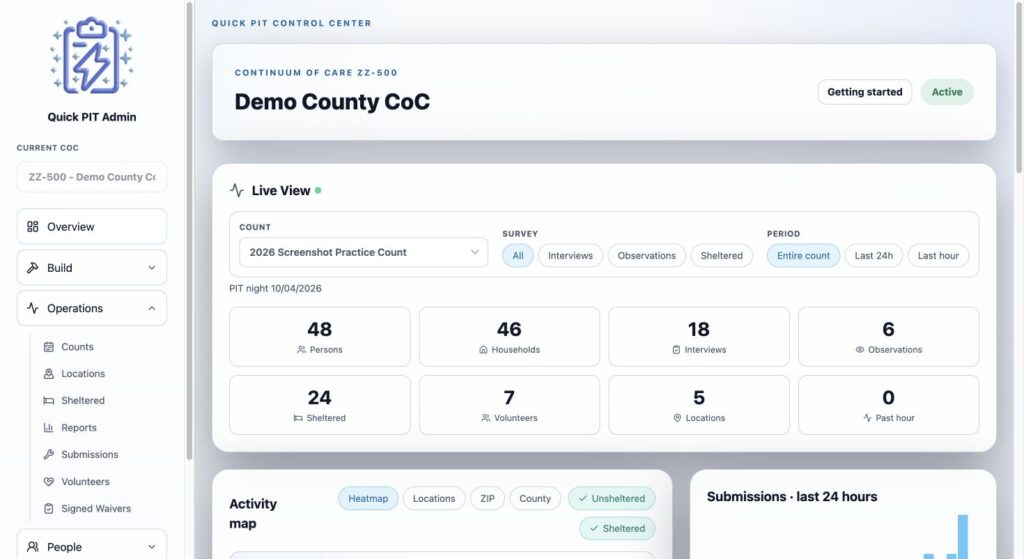Click the main page vertical scrollbar

coord(1019,86)
